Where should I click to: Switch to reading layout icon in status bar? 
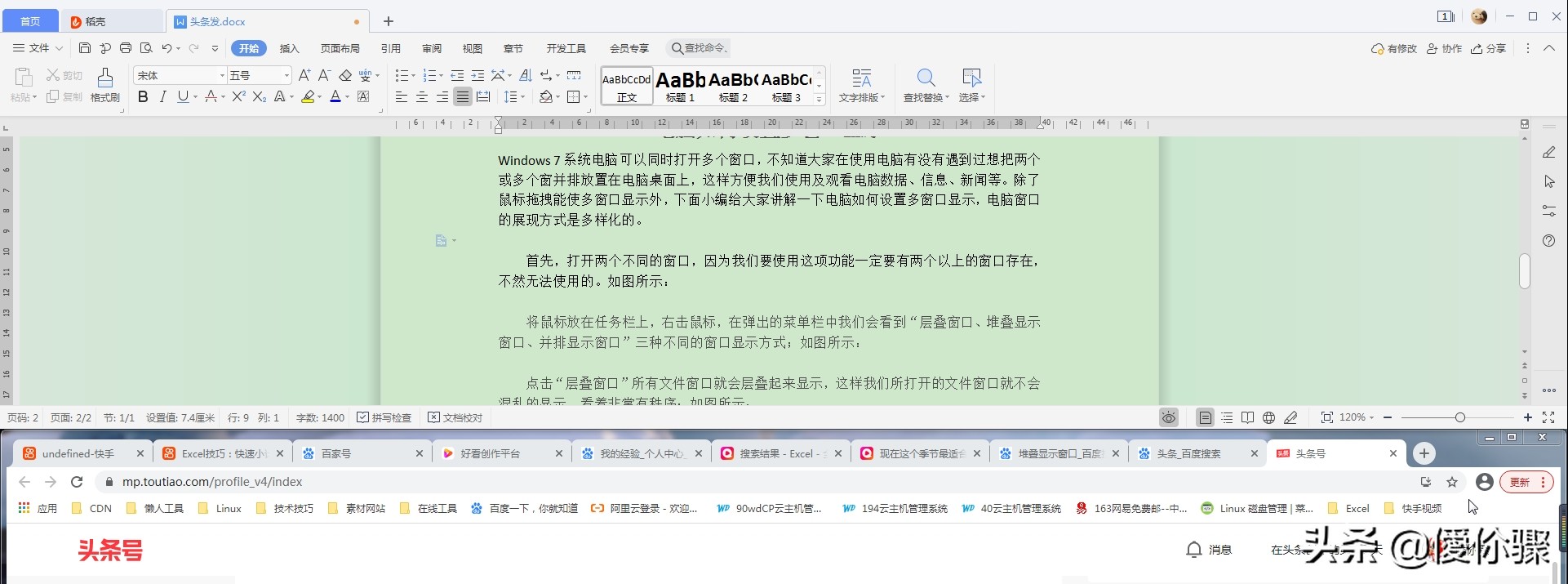pyautogui.click(x=1247, y=417)
